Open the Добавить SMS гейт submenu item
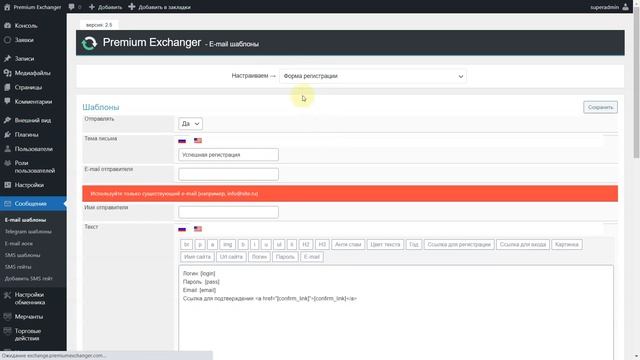The height and width of the screenshot is (360, 640). 29,279
